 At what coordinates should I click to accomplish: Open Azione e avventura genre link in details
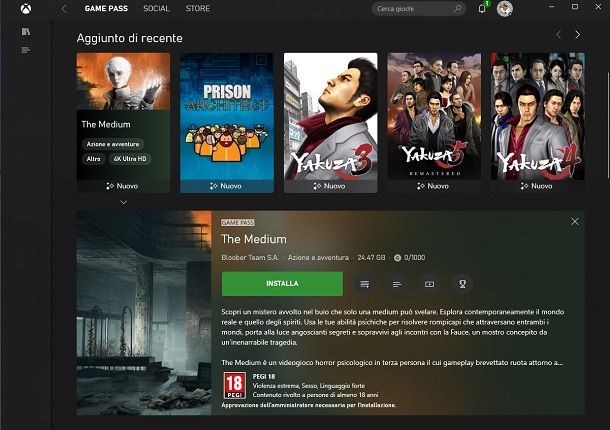tap(318, 258)
